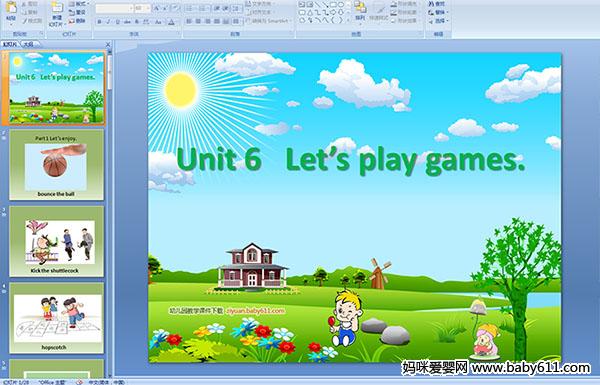Switch to the Slides pane tab

(x=10, y=44)
